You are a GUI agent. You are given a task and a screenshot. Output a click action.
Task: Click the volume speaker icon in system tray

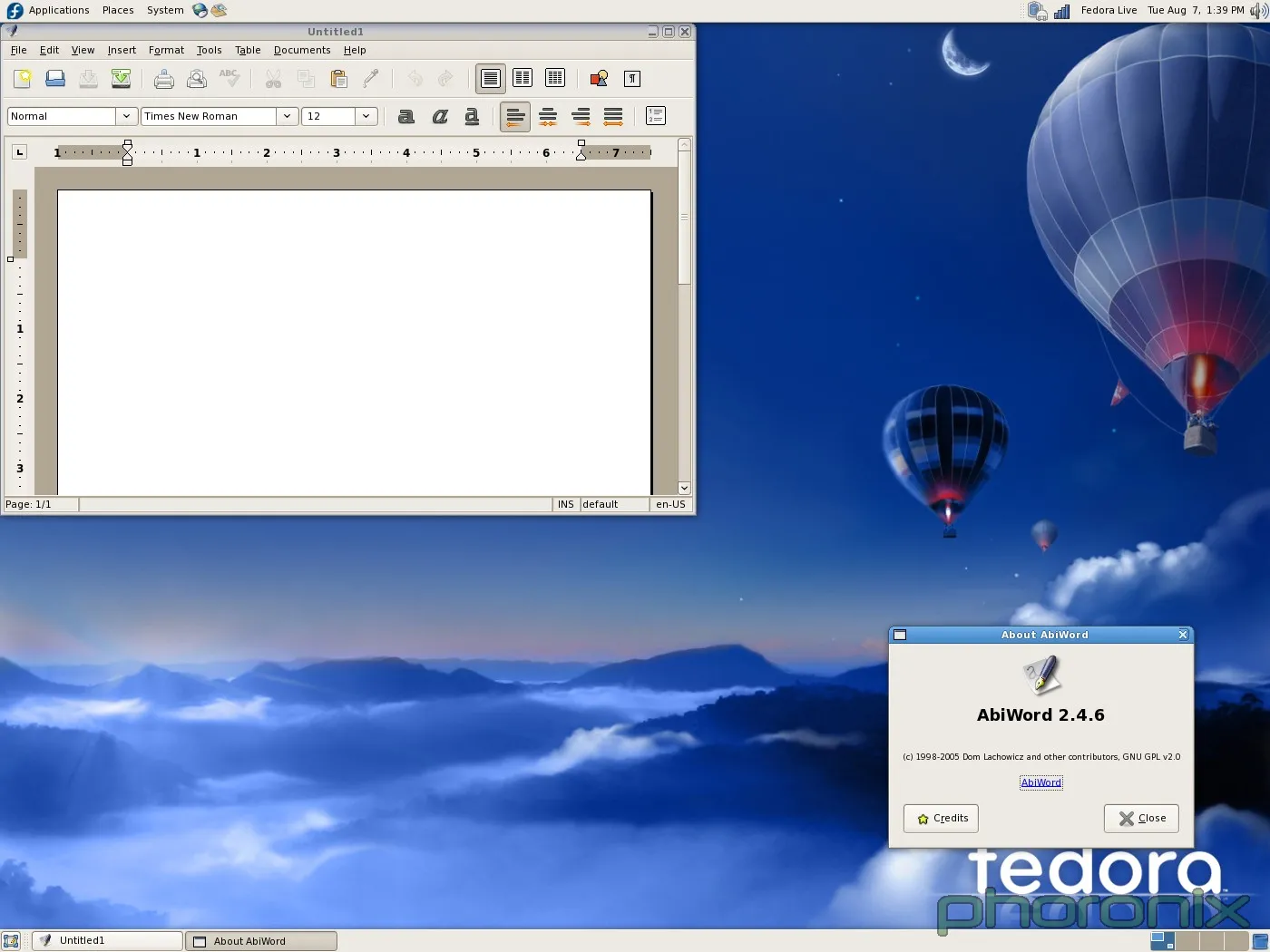(1259, 11)
